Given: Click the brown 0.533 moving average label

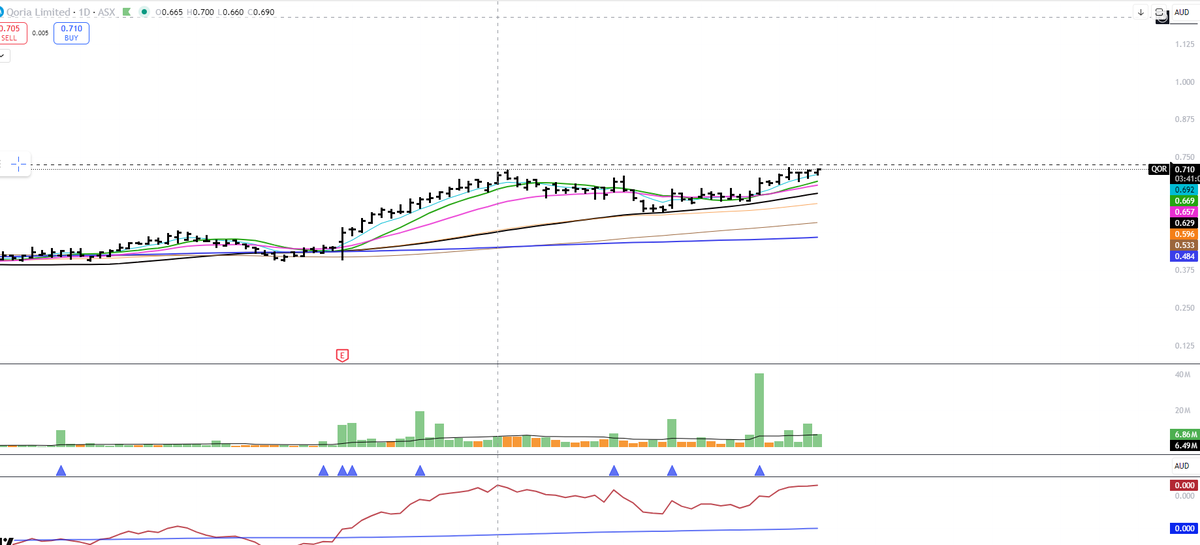Looking at the screenshot, I should pos(1183,245).
